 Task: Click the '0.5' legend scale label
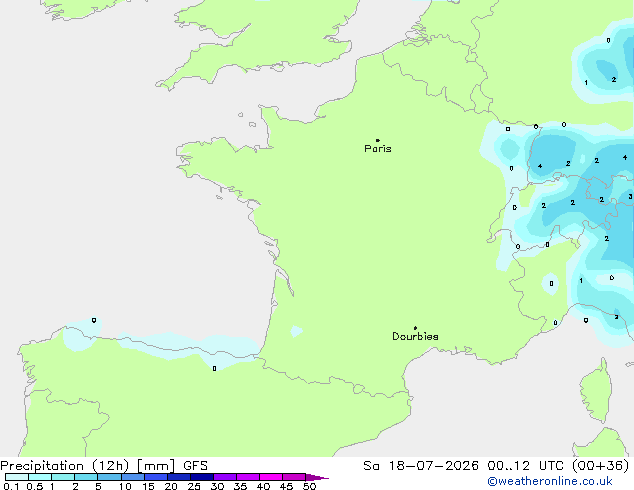tap(35, 486)
